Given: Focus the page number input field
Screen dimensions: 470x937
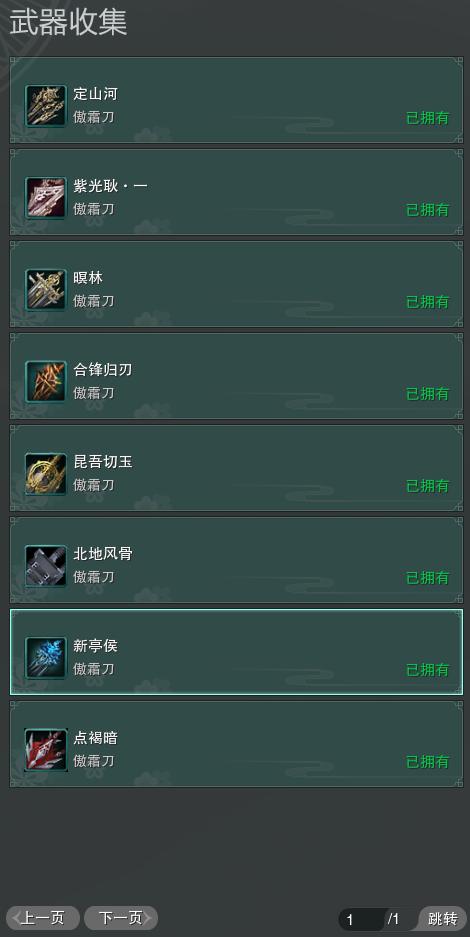Looking at the screenshot, I should 362,919.
